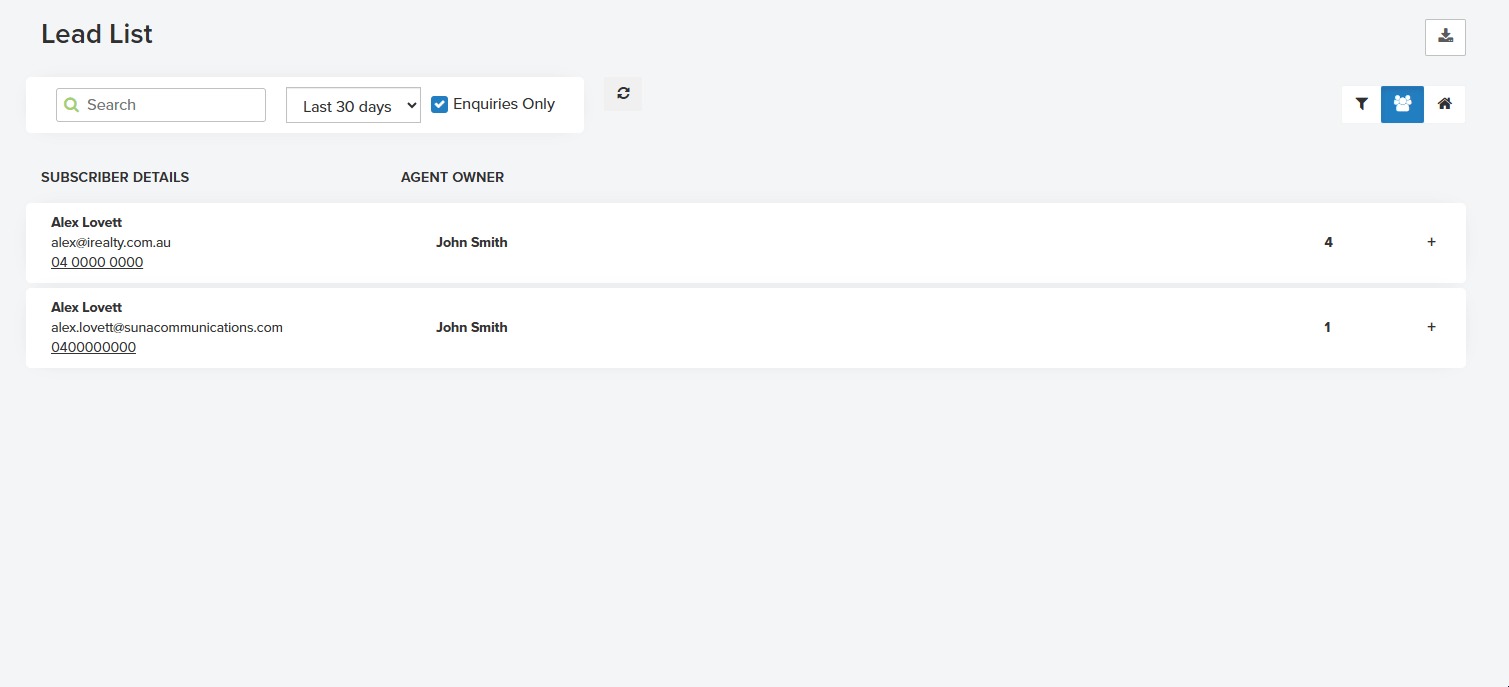Select Alex Lovett name in the first row
This screenshot has height=687, width=1509.
pos(86,222)
